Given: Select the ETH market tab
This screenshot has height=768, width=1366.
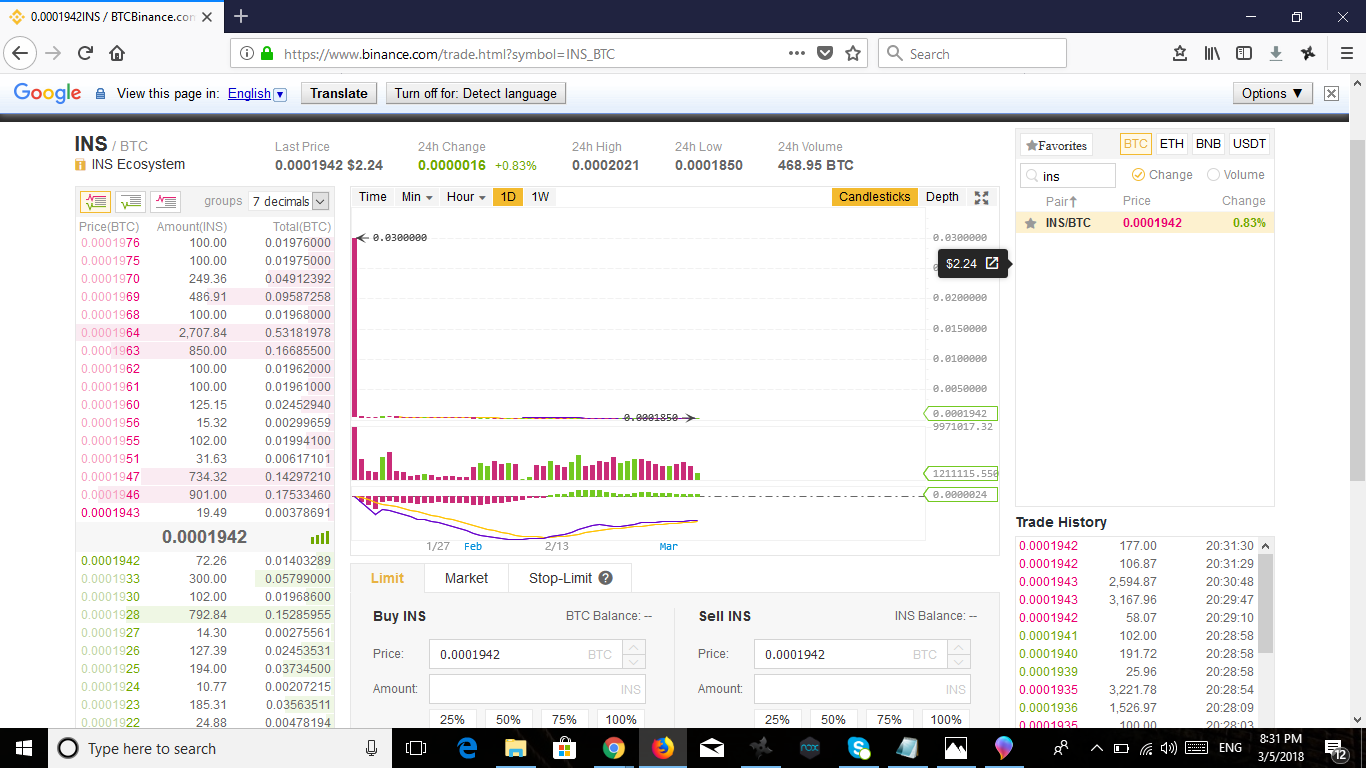Looking at the screenshot, I should pos(1172,144).
